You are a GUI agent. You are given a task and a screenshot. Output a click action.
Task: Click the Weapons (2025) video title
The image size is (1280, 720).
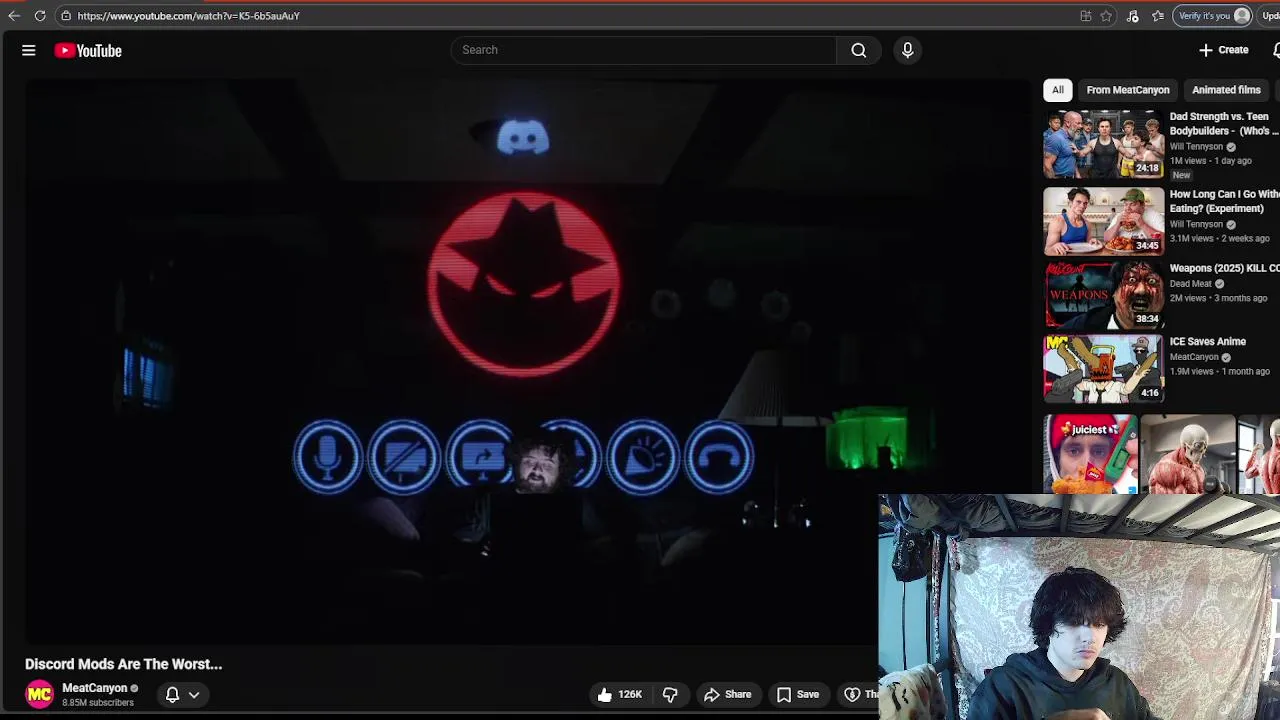point(1224,269)
